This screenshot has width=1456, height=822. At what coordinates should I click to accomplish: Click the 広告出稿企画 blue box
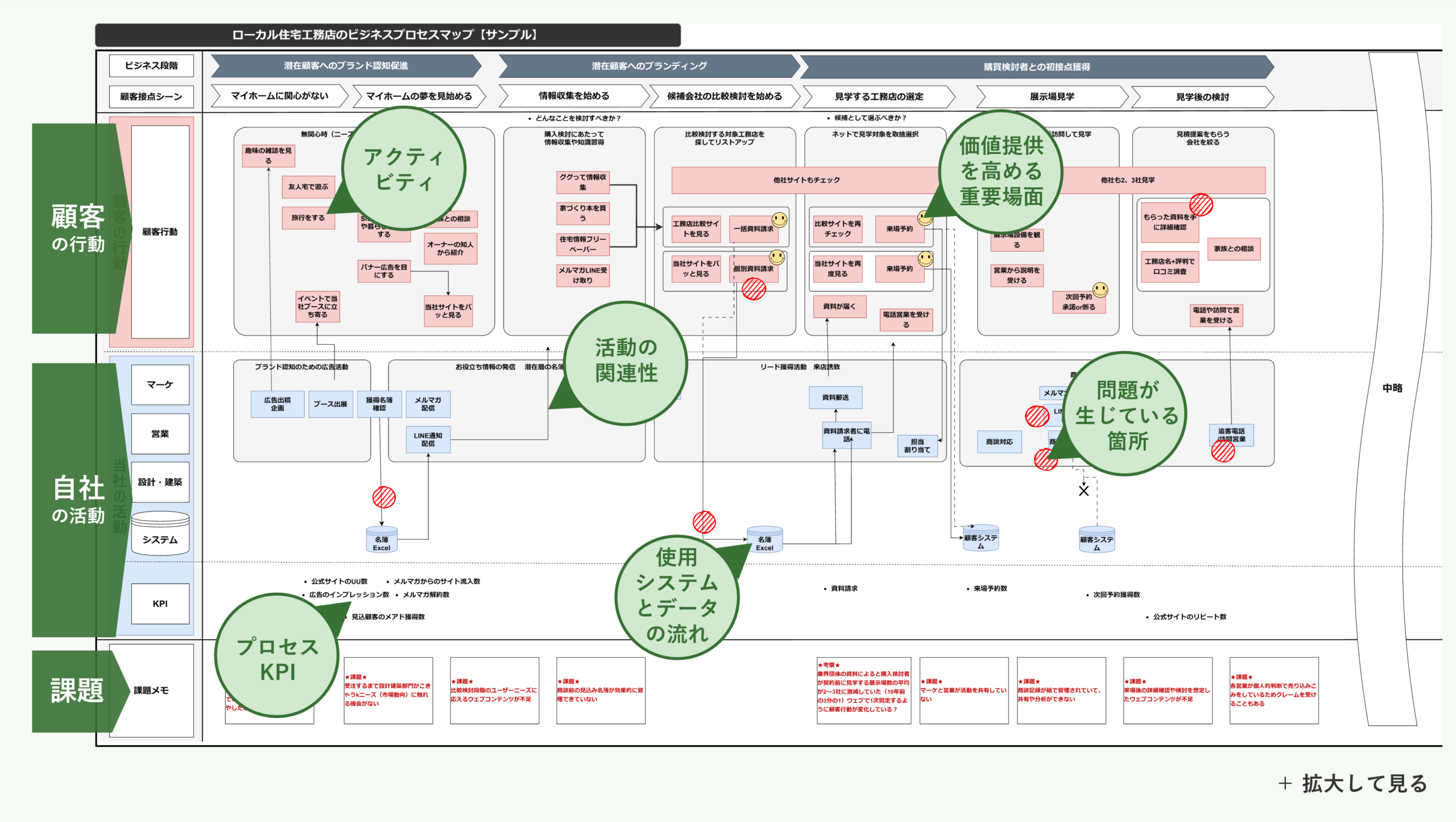[x=277, y=404]
